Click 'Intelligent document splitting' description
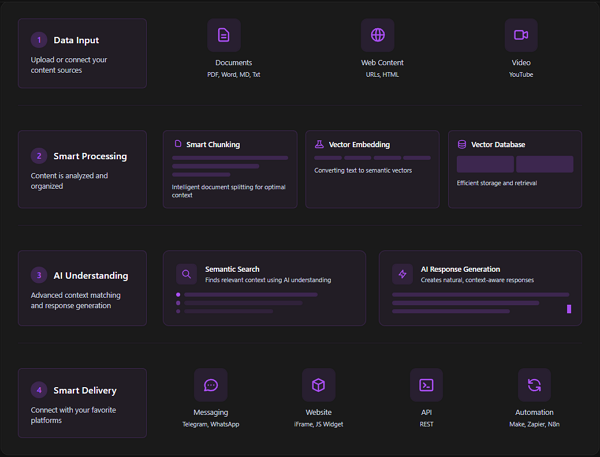 click(x=228, y=191)
